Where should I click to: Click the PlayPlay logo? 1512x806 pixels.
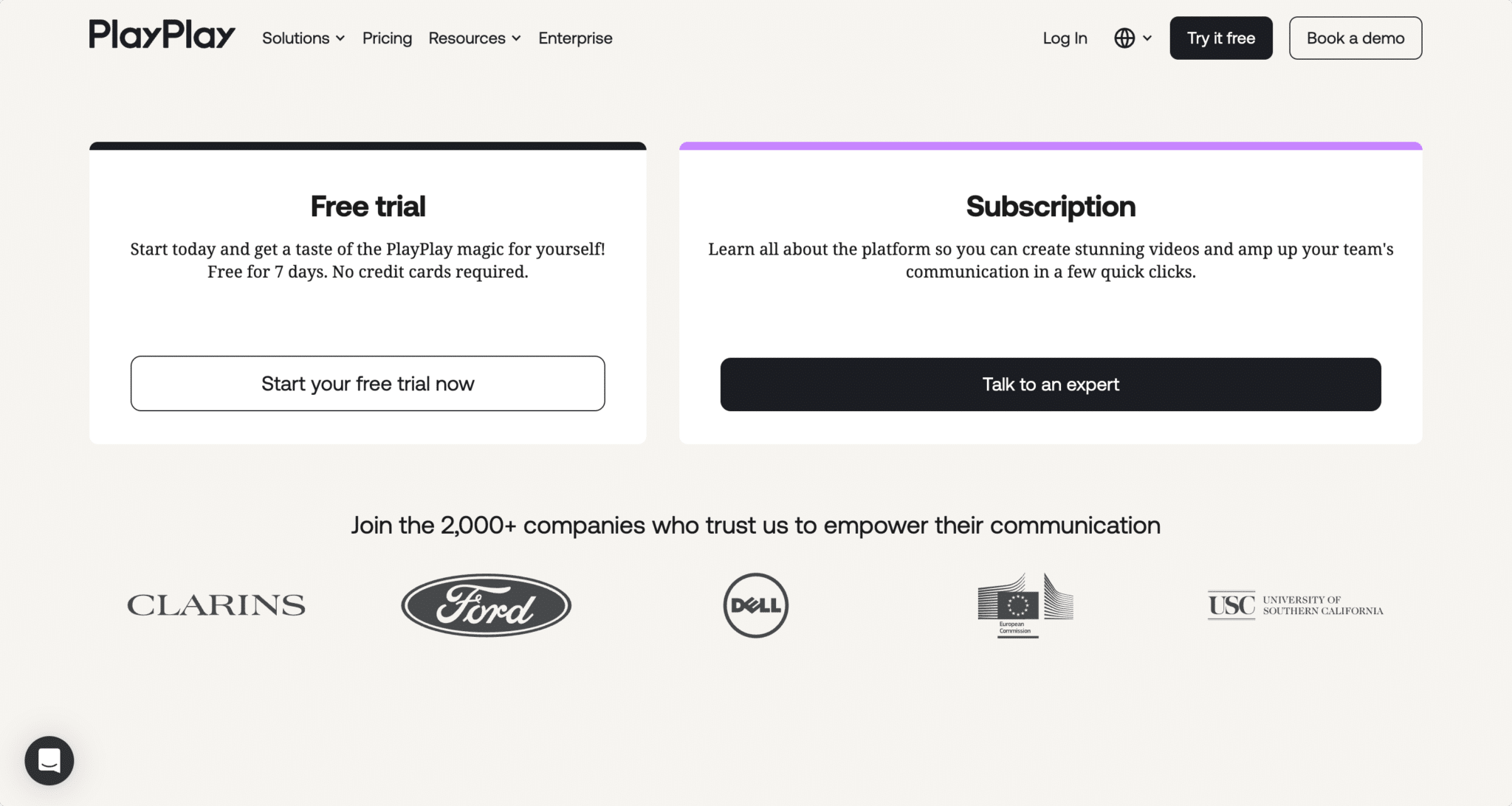point(162,35)
